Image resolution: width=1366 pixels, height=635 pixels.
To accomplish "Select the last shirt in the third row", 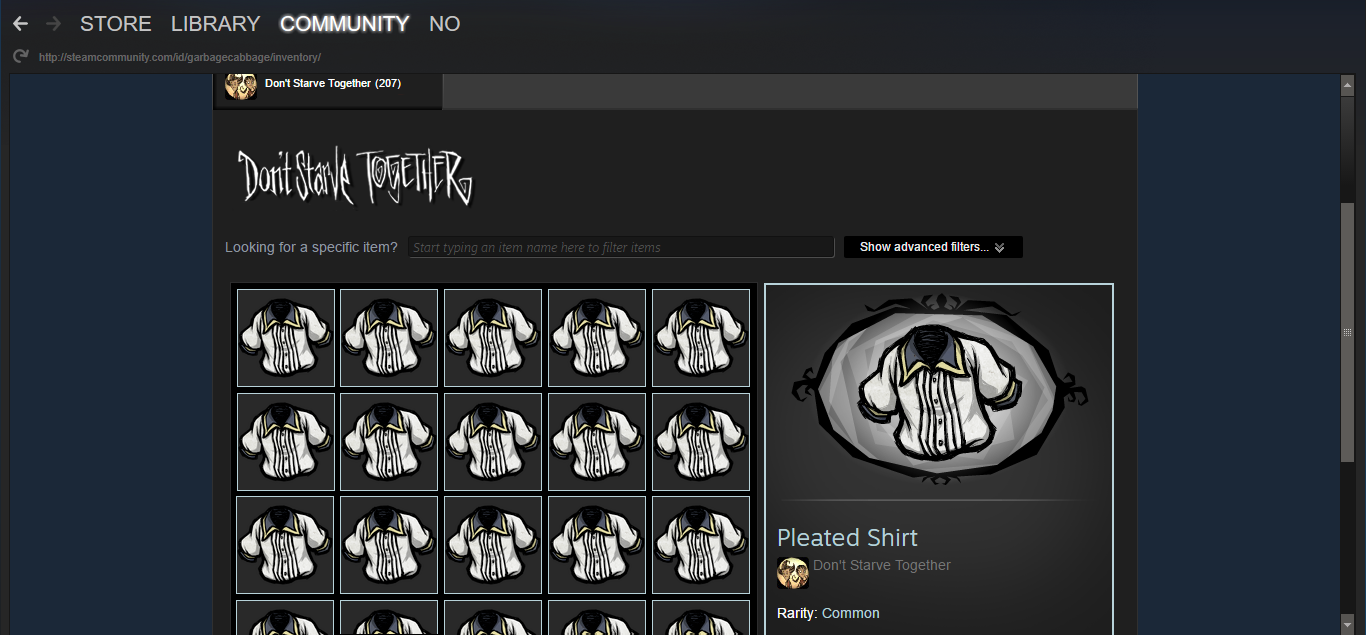I will tap(700, 545).
